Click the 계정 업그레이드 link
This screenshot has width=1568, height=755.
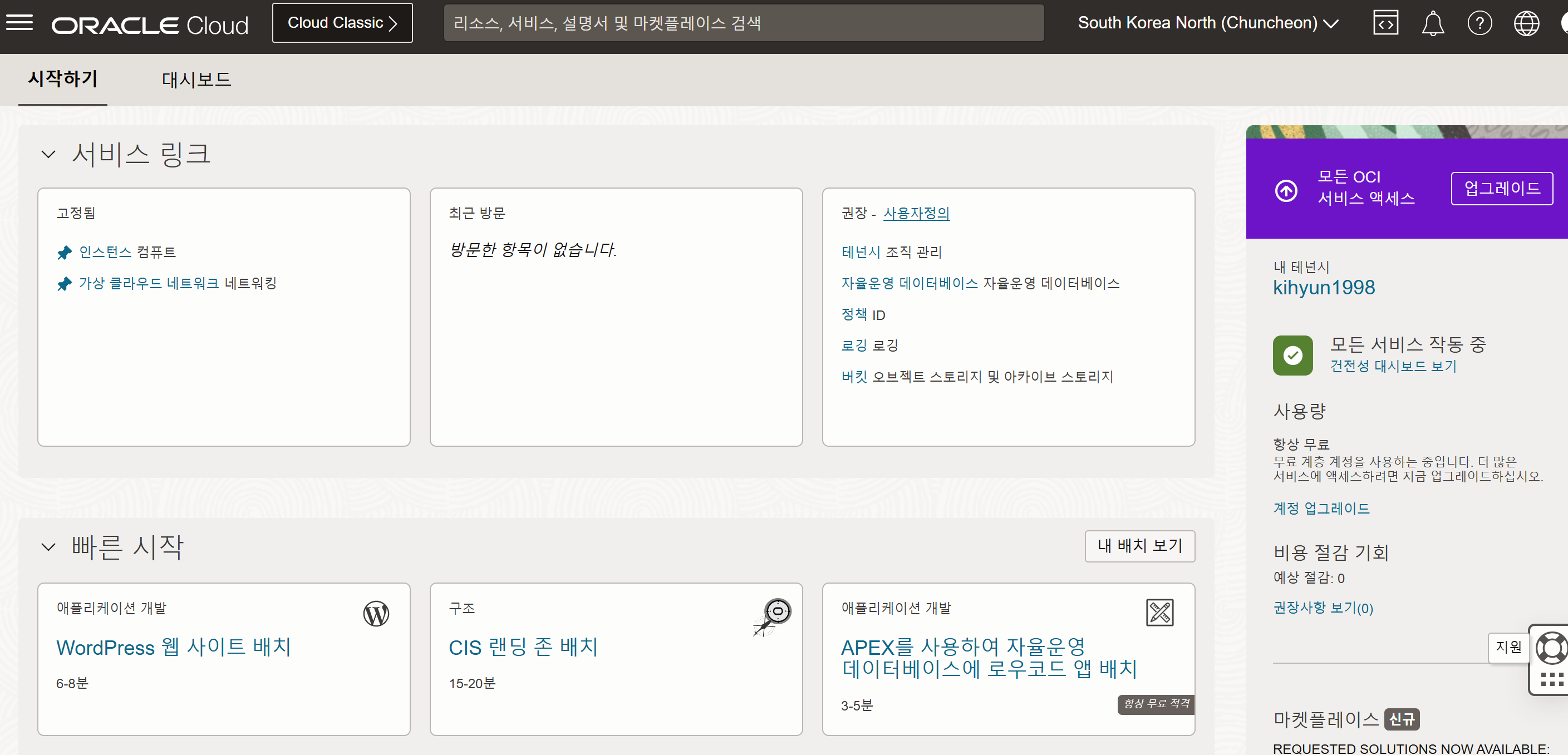tap(1321, 508)
